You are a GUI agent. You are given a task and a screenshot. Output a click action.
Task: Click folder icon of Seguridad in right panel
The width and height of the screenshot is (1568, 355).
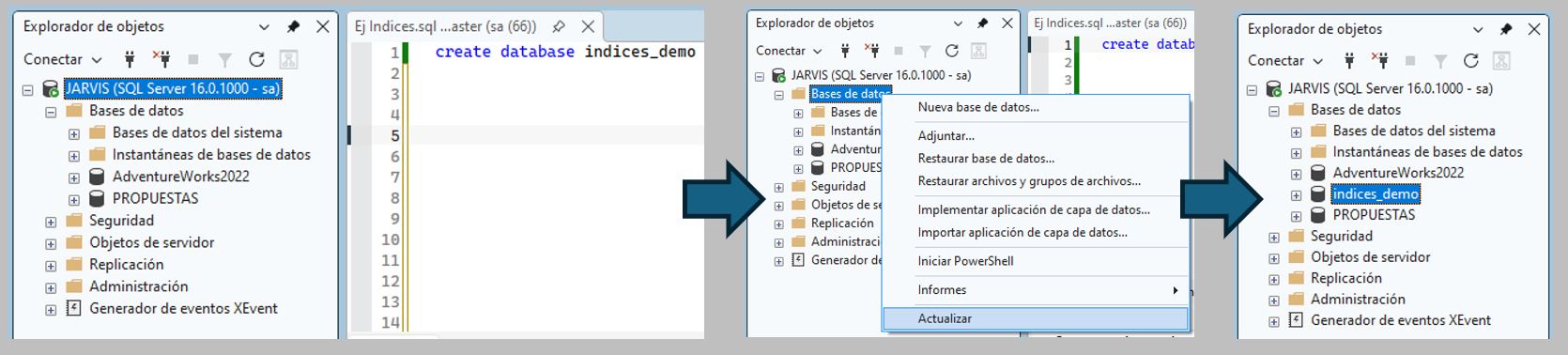pos(1297,236)
